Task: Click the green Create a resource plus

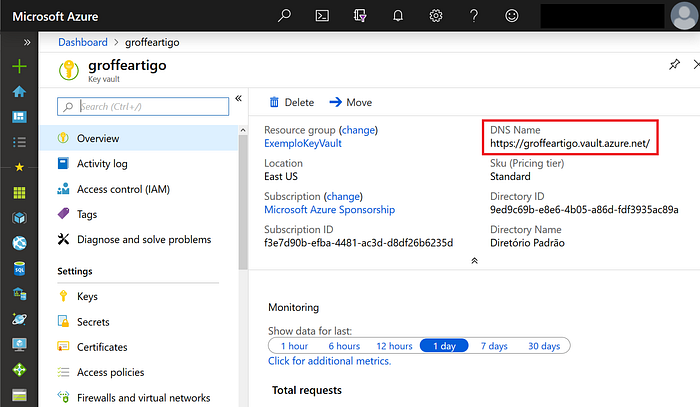Action: [19, 66]
